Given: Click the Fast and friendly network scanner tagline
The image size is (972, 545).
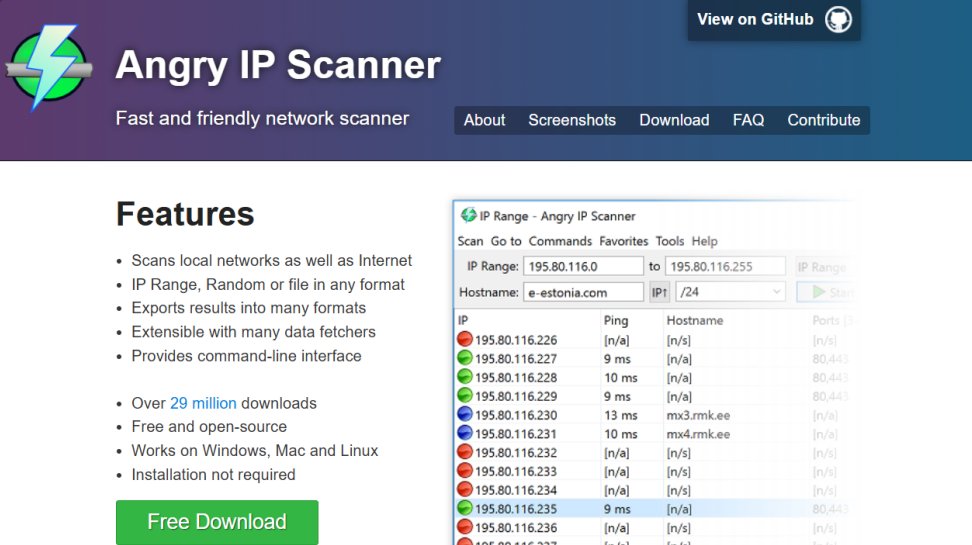Looking at the screenshot, I should point(262,118).
